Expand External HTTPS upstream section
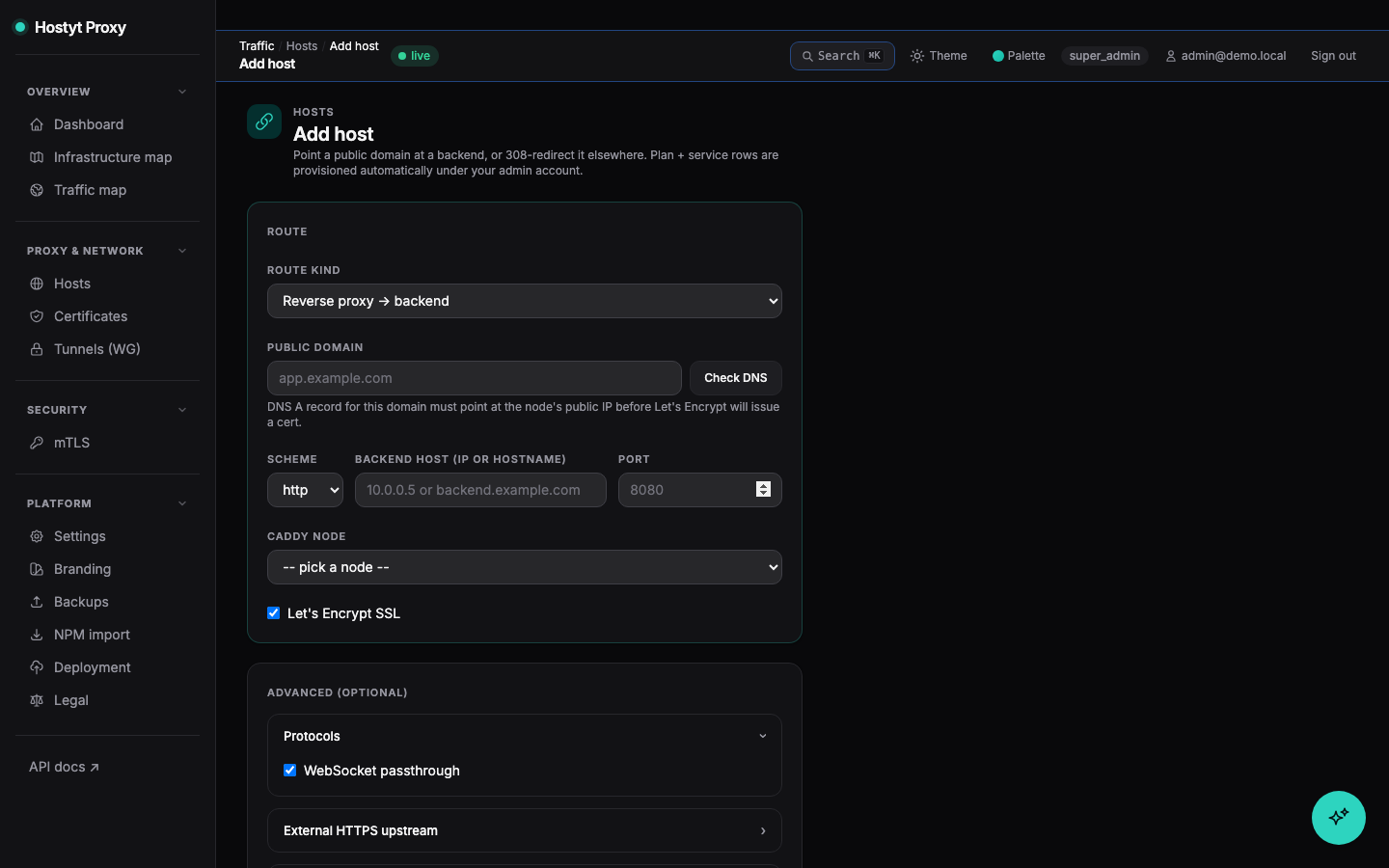 coord(525,830)
